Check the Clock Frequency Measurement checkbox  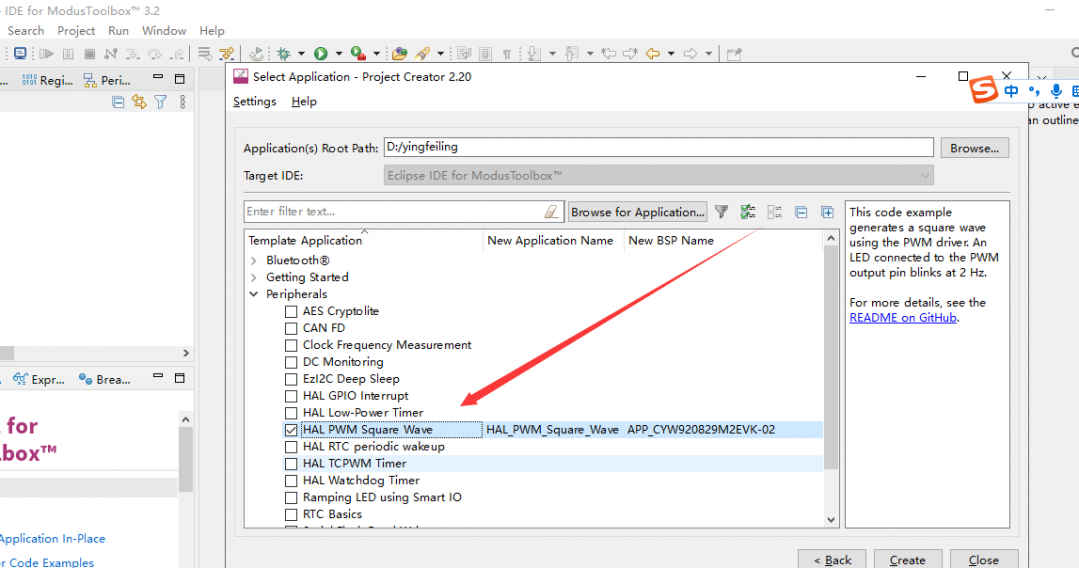291,346
